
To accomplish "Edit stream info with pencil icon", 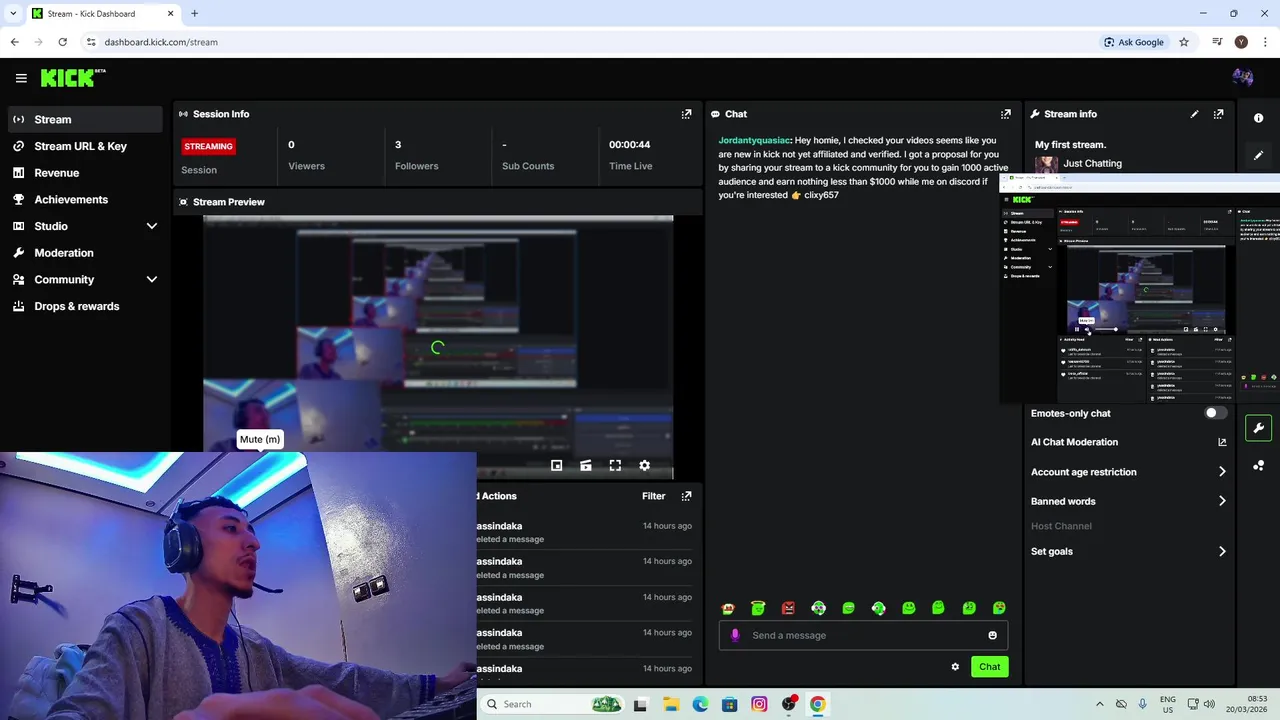I will tap(1194, 114).
